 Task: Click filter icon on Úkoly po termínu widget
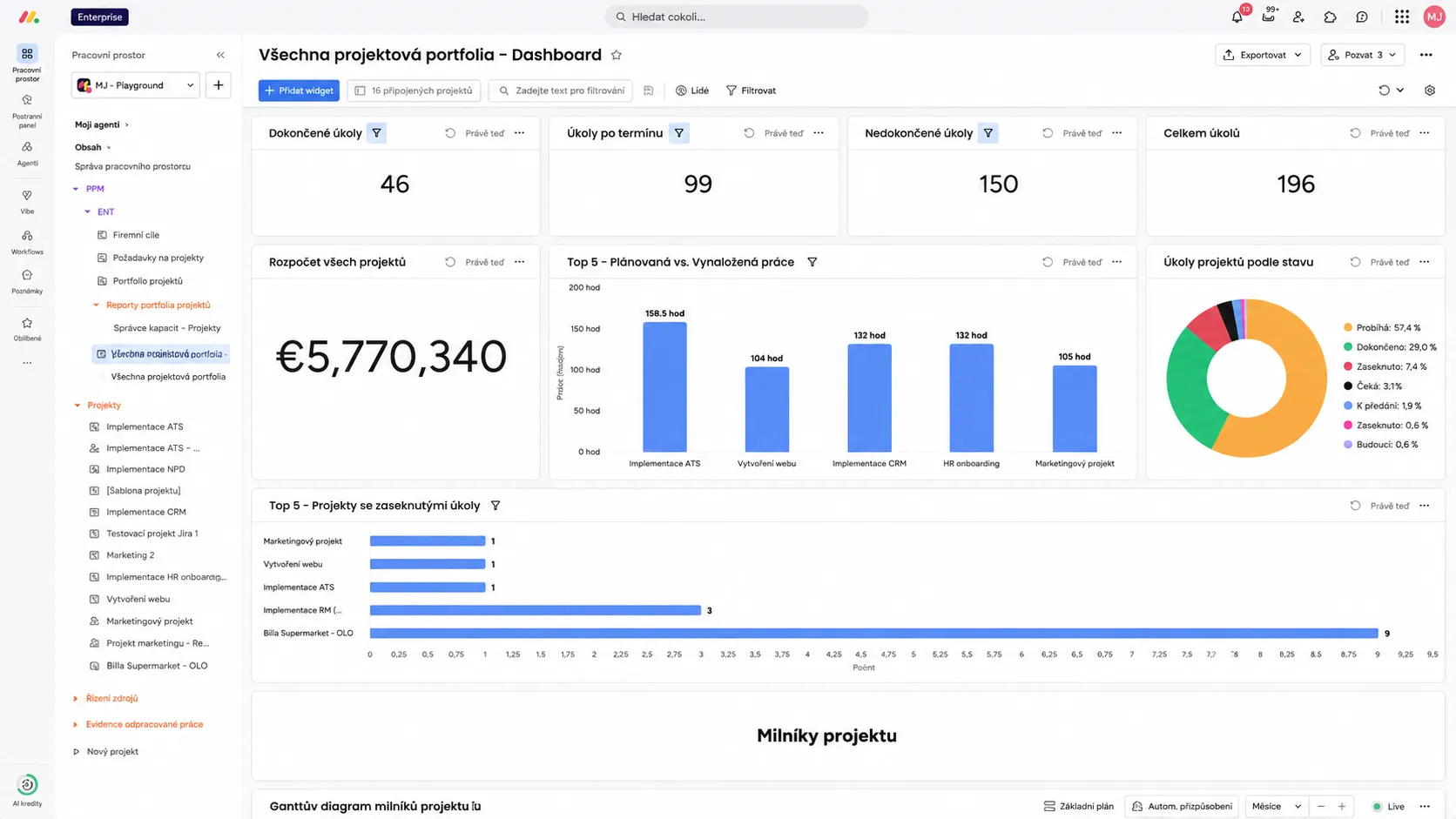coord(679,133)
